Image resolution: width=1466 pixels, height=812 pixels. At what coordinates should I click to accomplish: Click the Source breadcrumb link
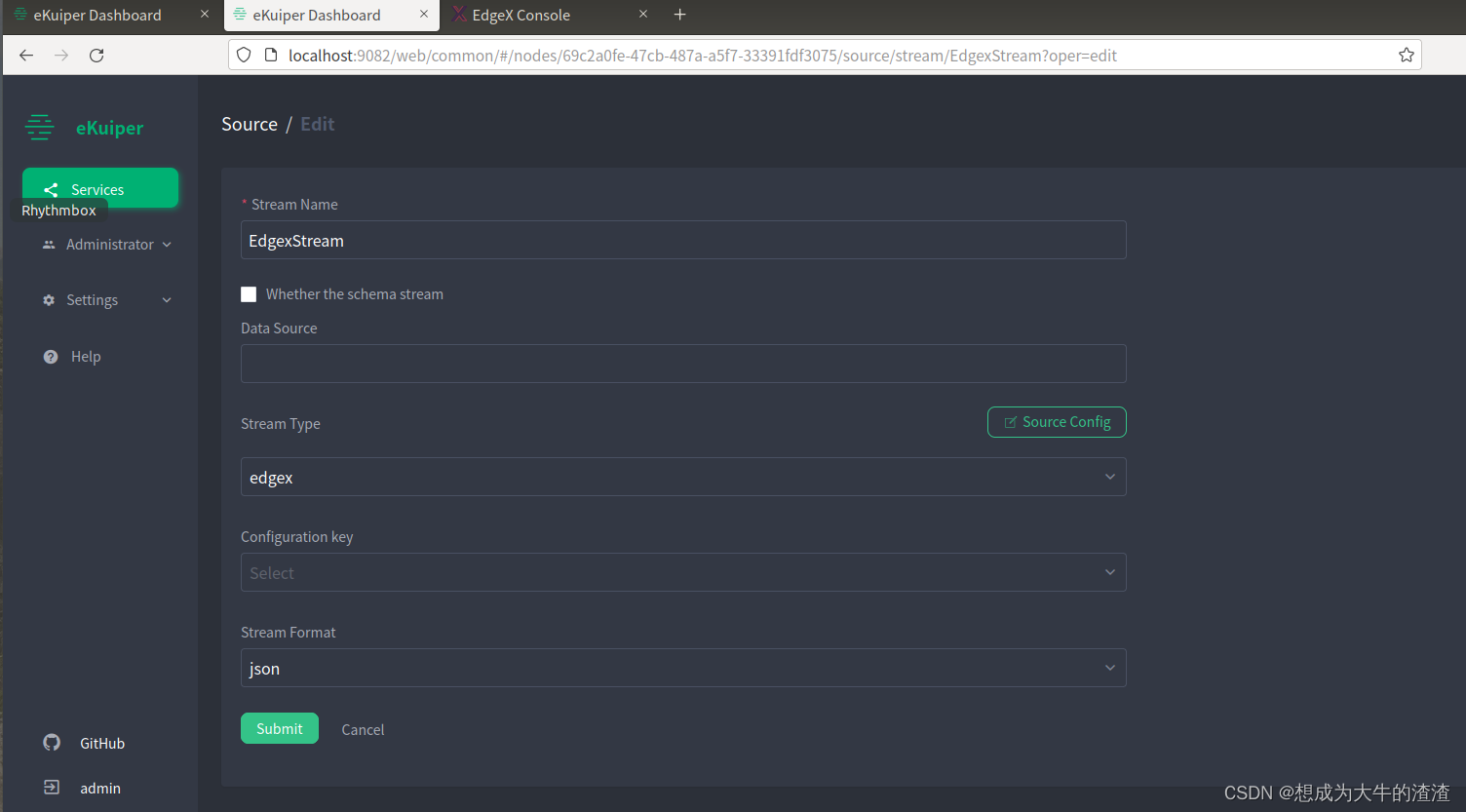point(250,124)
